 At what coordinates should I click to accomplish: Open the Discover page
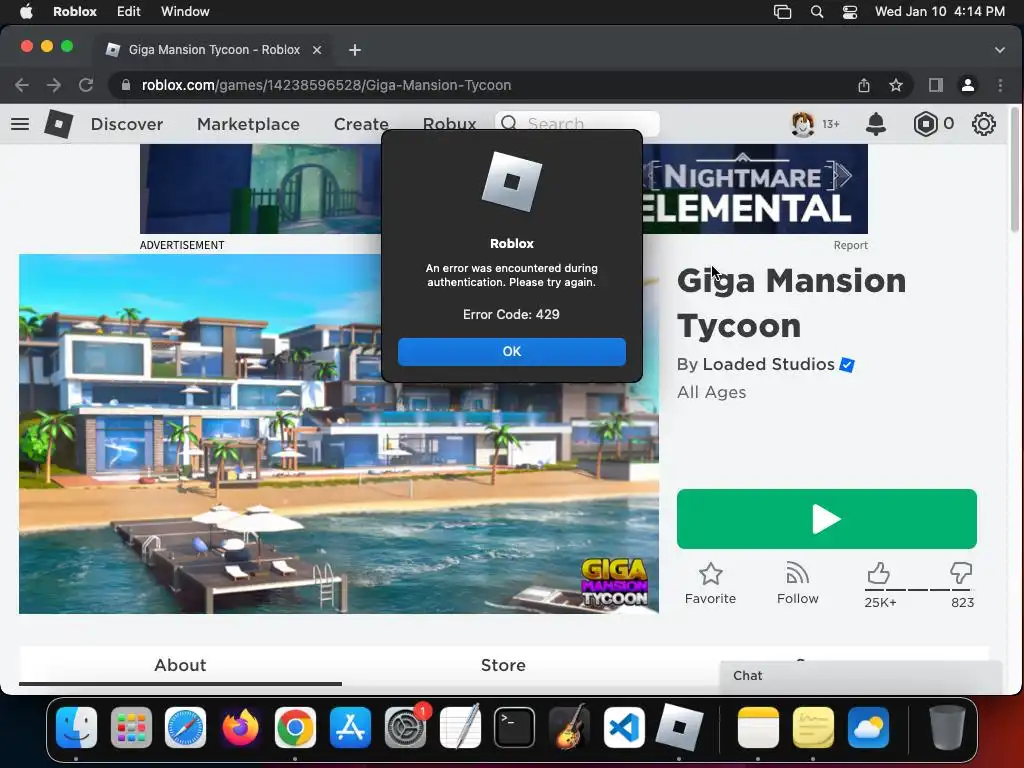pos(127,124)
